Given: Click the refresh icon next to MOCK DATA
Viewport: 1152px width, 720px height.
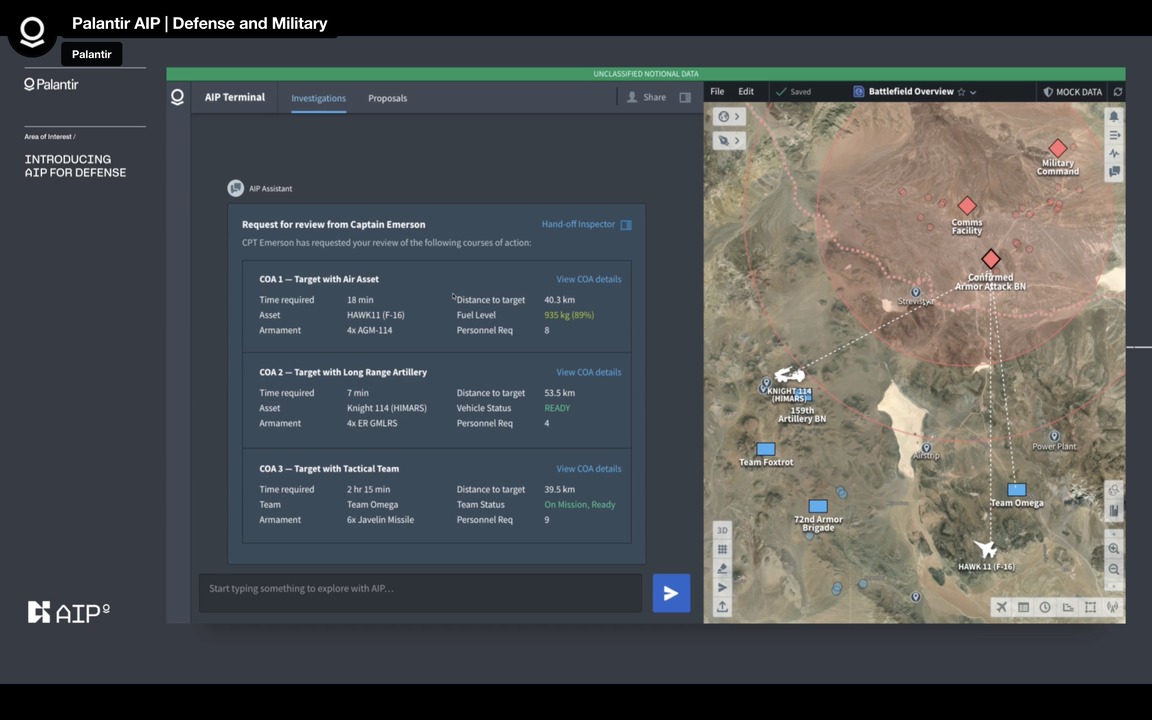Looking at the screenshot, I should pos(1117,92).
